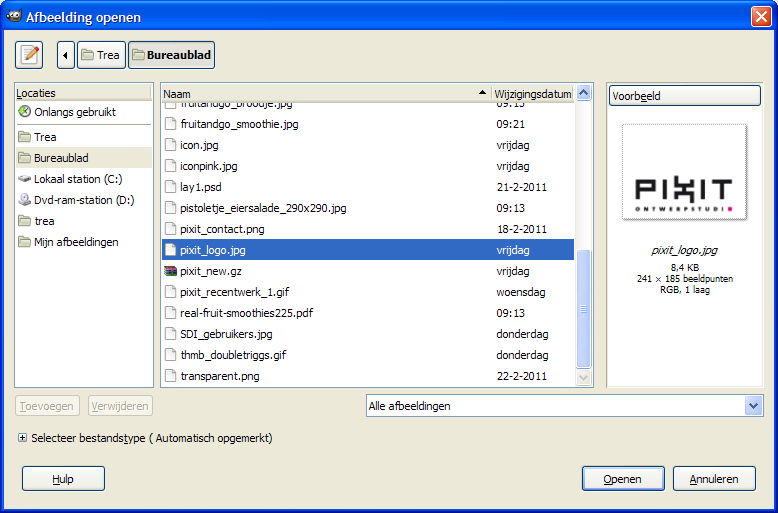Image resolution: width=778 pixels, height=513 pixels.
Task: Select pixit_logo.jpg file
Action: tap(368, 250)
